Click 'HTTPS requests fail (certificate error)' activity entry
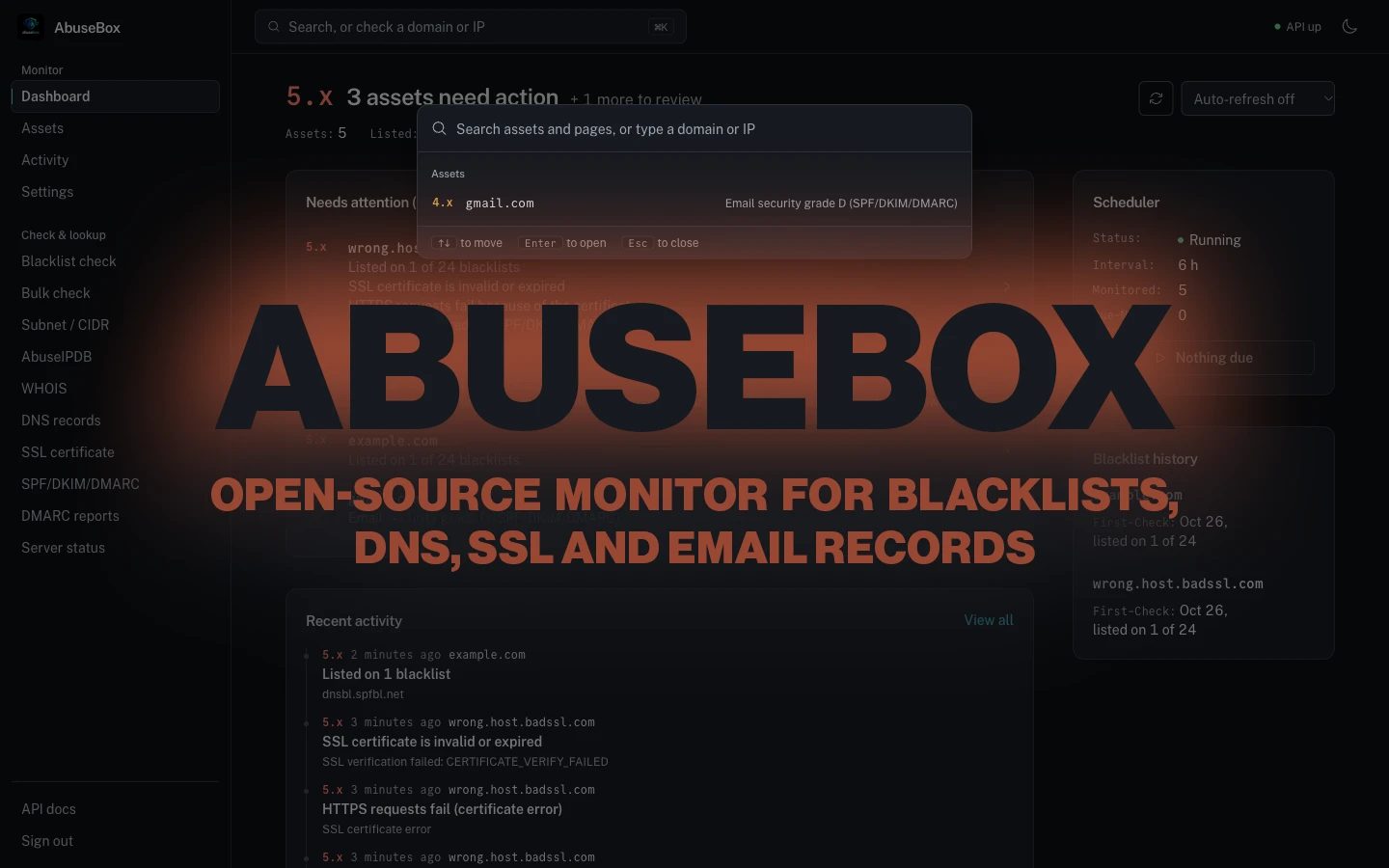Image resolution: width=1389 pixels, height=868 pixels. pyautogui.click(x=442, y=809)
